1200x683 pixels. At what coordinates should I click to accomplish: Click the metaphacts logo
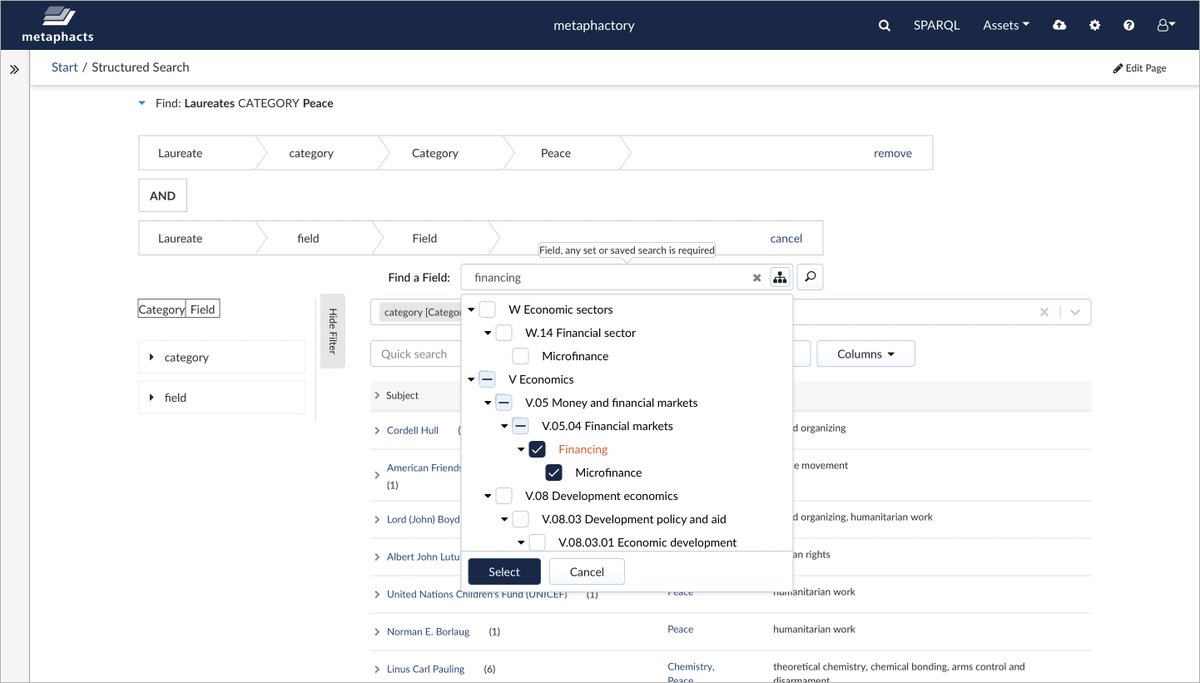coord(58,25)
